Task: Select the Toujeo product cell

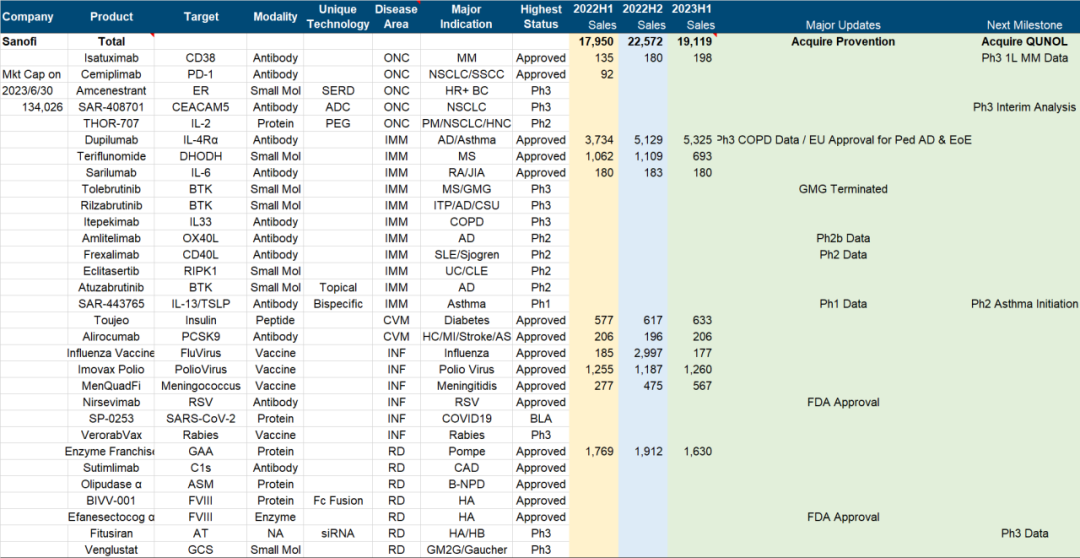Action: pyautogui.click(x=111, y=320)
